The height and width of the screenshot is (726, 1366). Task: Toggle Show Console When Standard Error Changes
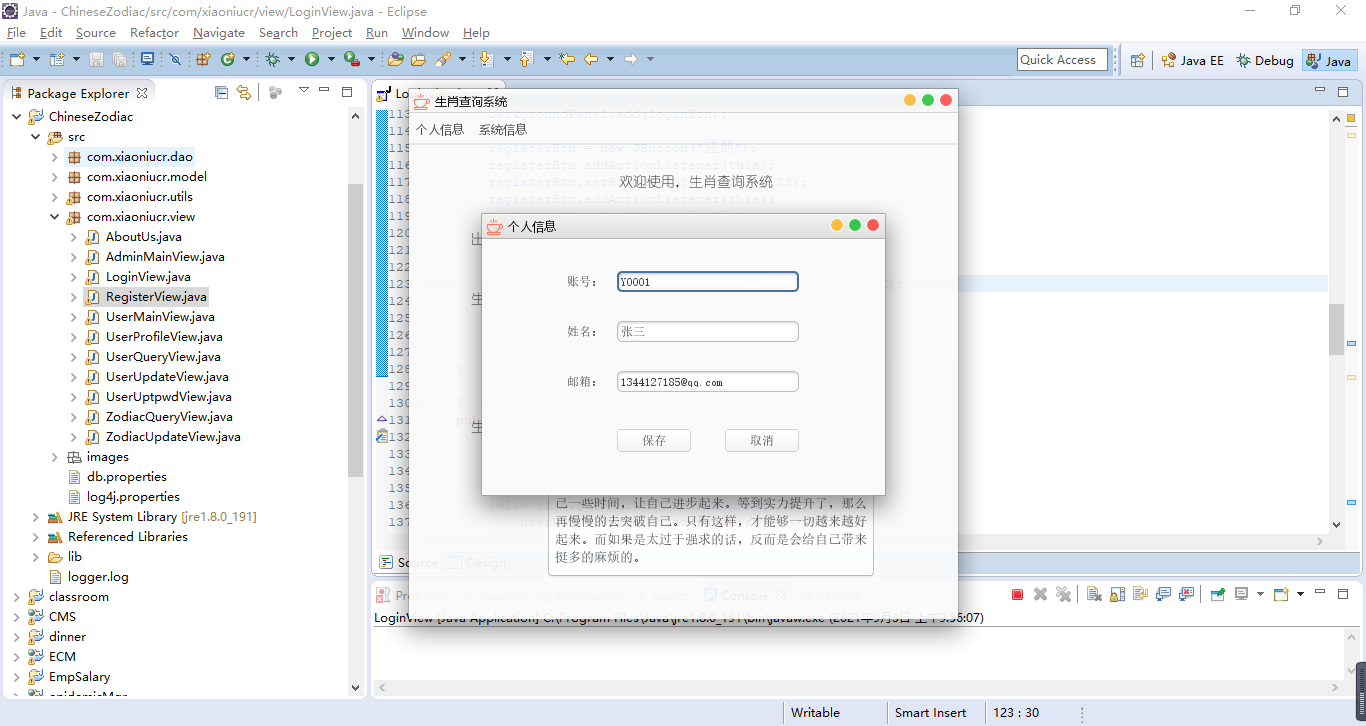tap(1186, 594)
